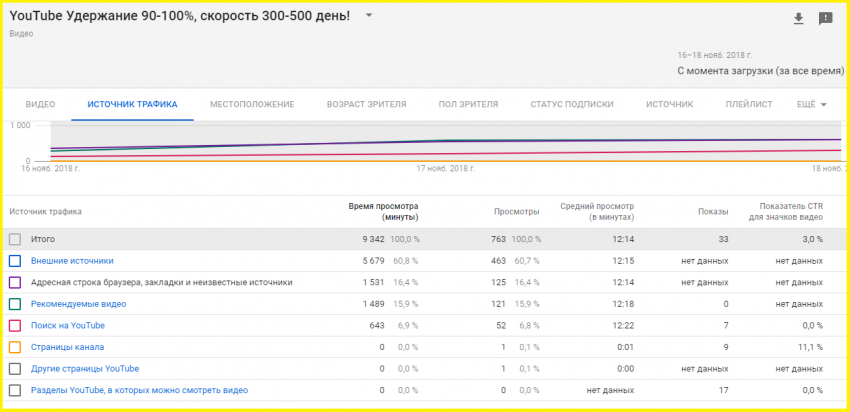Open the ВОЗРАСТ ЗРИТЕЛЯ tab
The height and width of the screenshot is (412, 850).
[x=366, y=104]
